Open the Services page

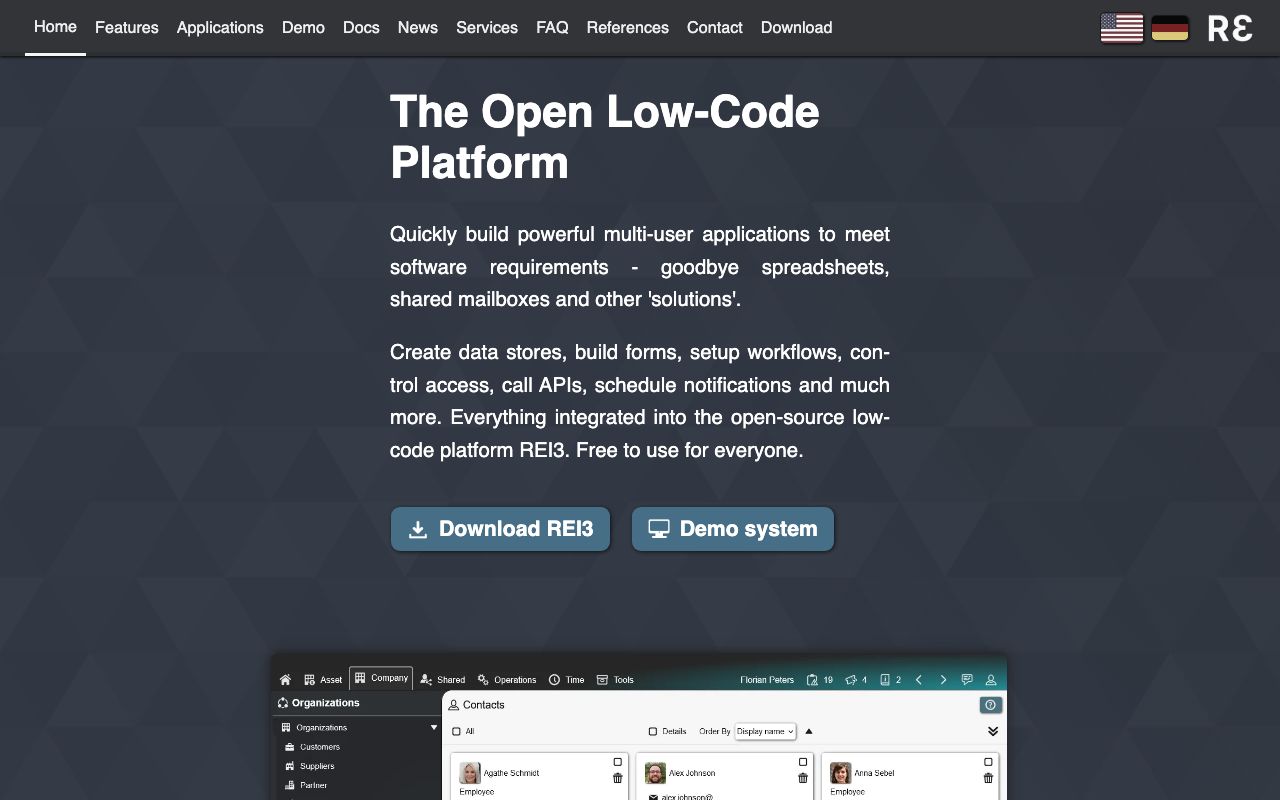487,28
